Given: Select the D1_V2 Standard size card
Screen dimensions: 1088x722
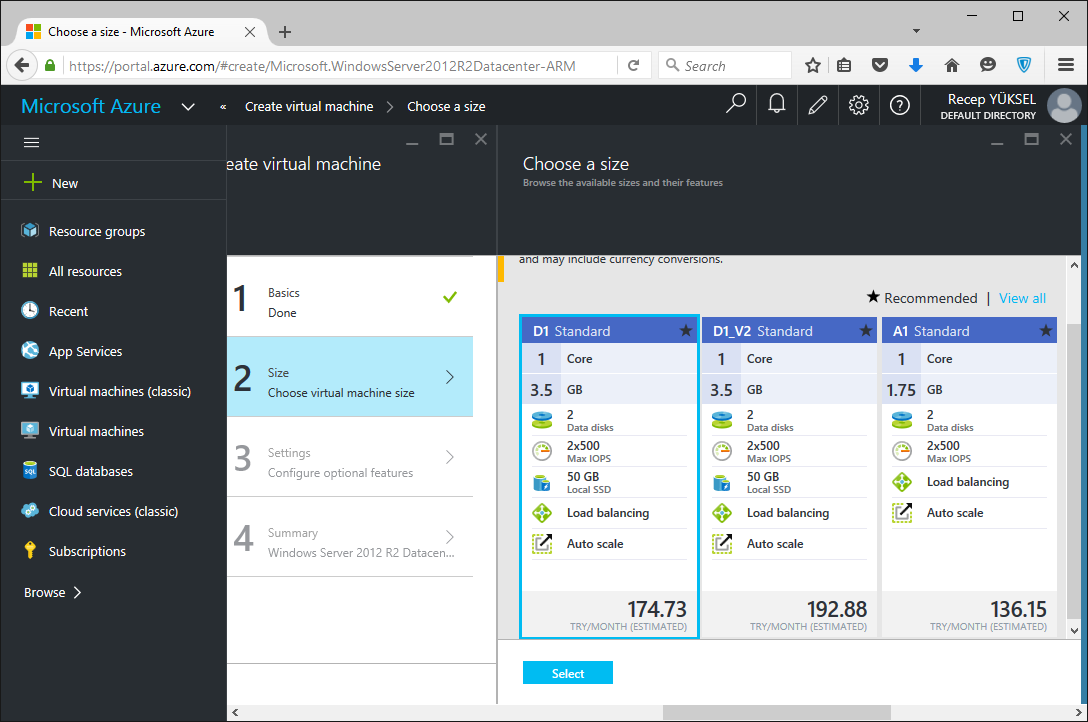Looking at the screenshot, I should coord(789,476).
